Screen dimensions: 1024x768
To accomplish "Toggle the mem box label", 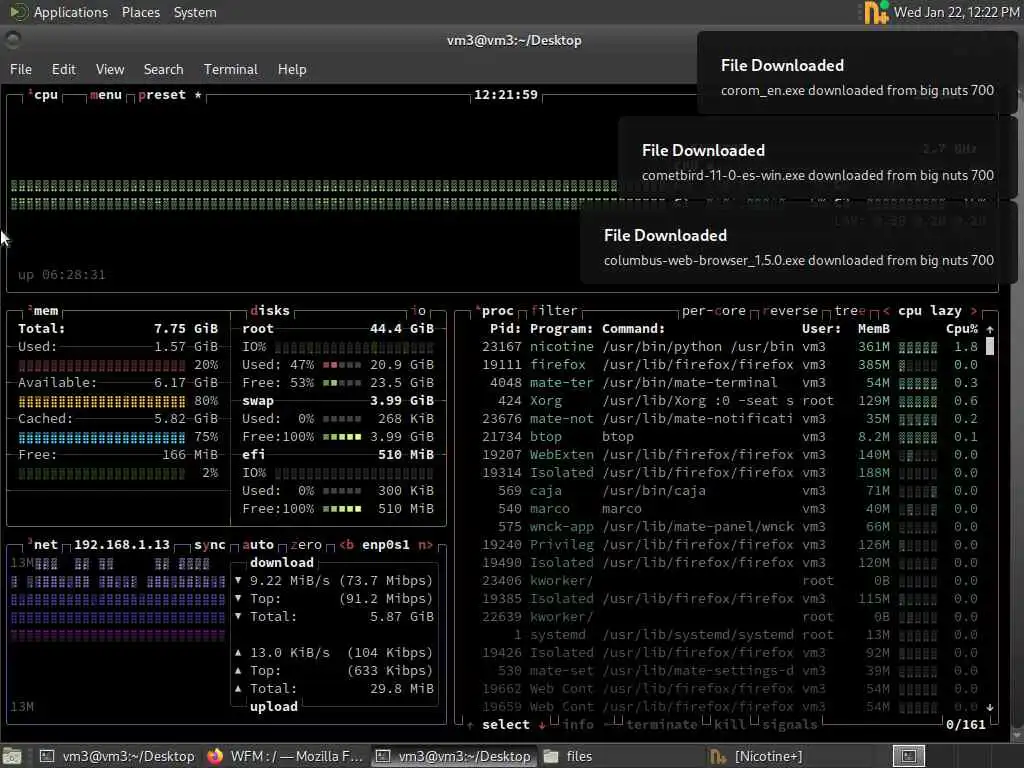I will (x=44, y=311).
